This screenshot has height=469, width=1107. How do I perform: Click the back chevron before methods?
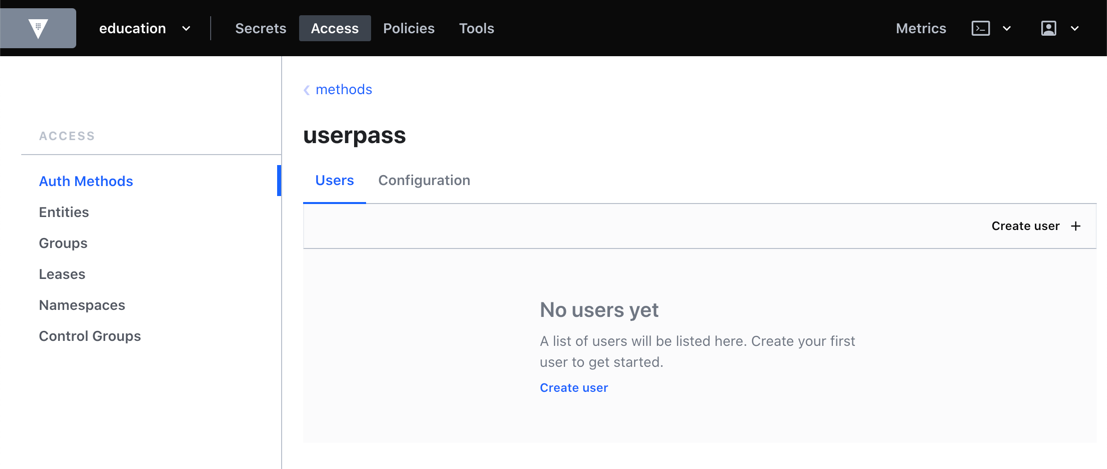307,90
